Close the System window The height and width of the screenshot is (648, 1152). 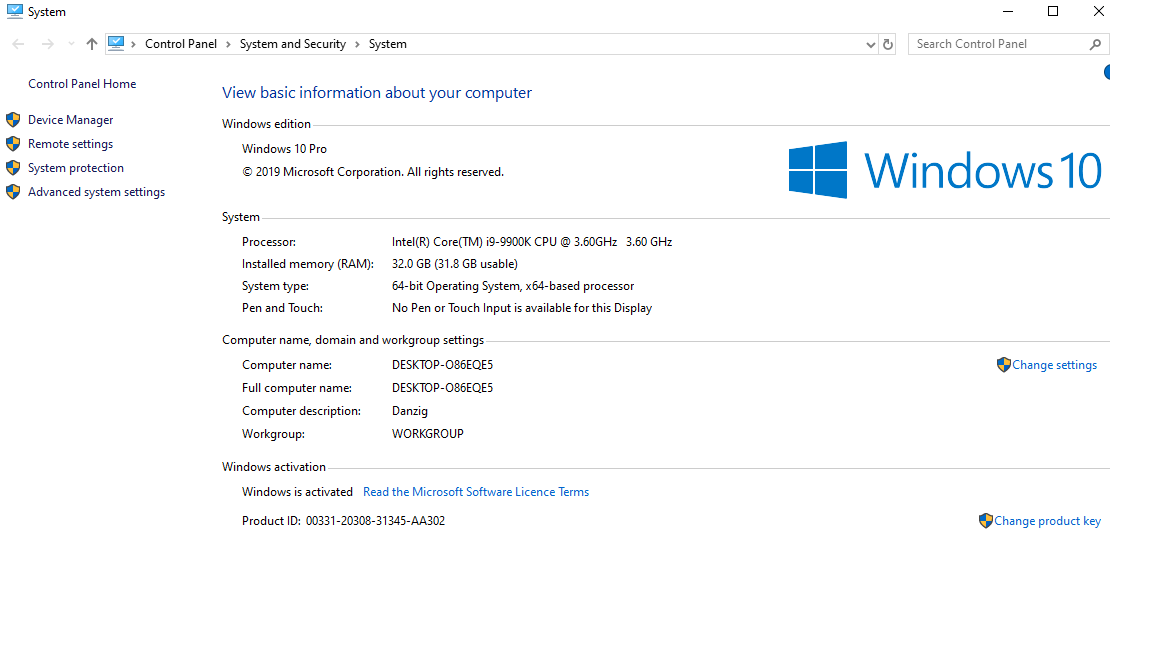click(x=1098, y=11)
